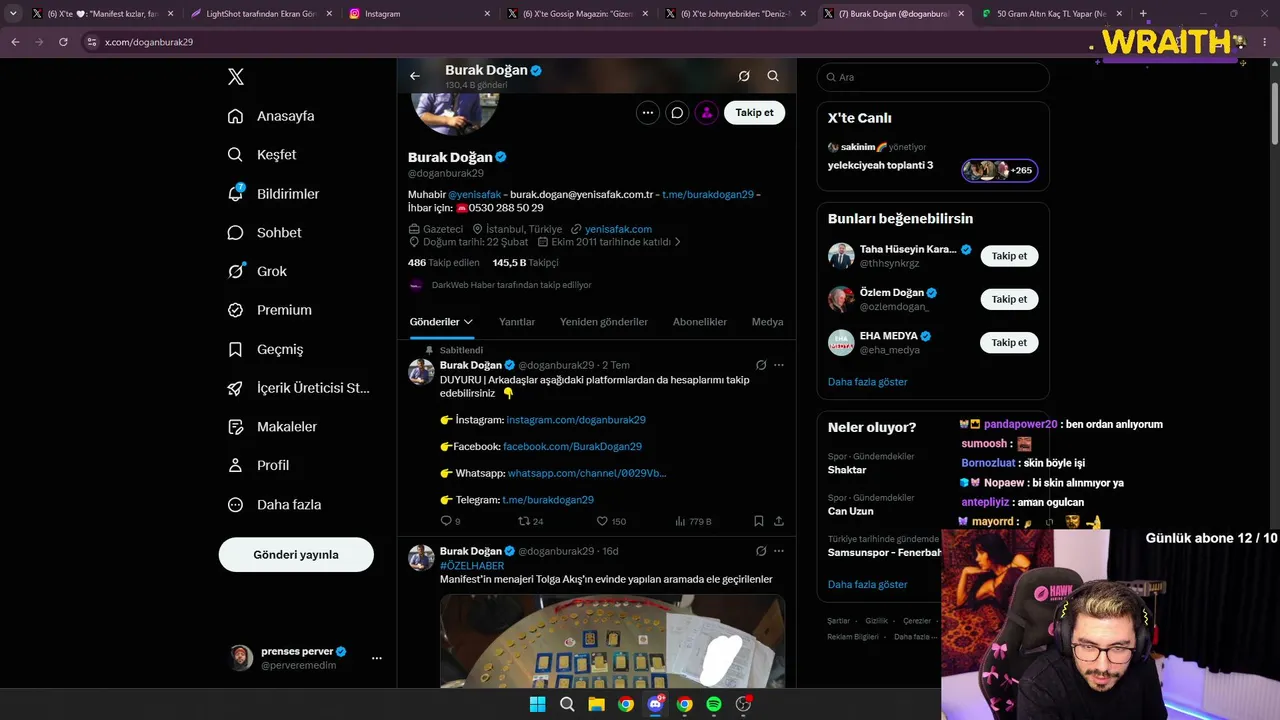This screenshot has height=720, width=1280.
Task: Open the Windows Start menu
Action: click(537, 704)
